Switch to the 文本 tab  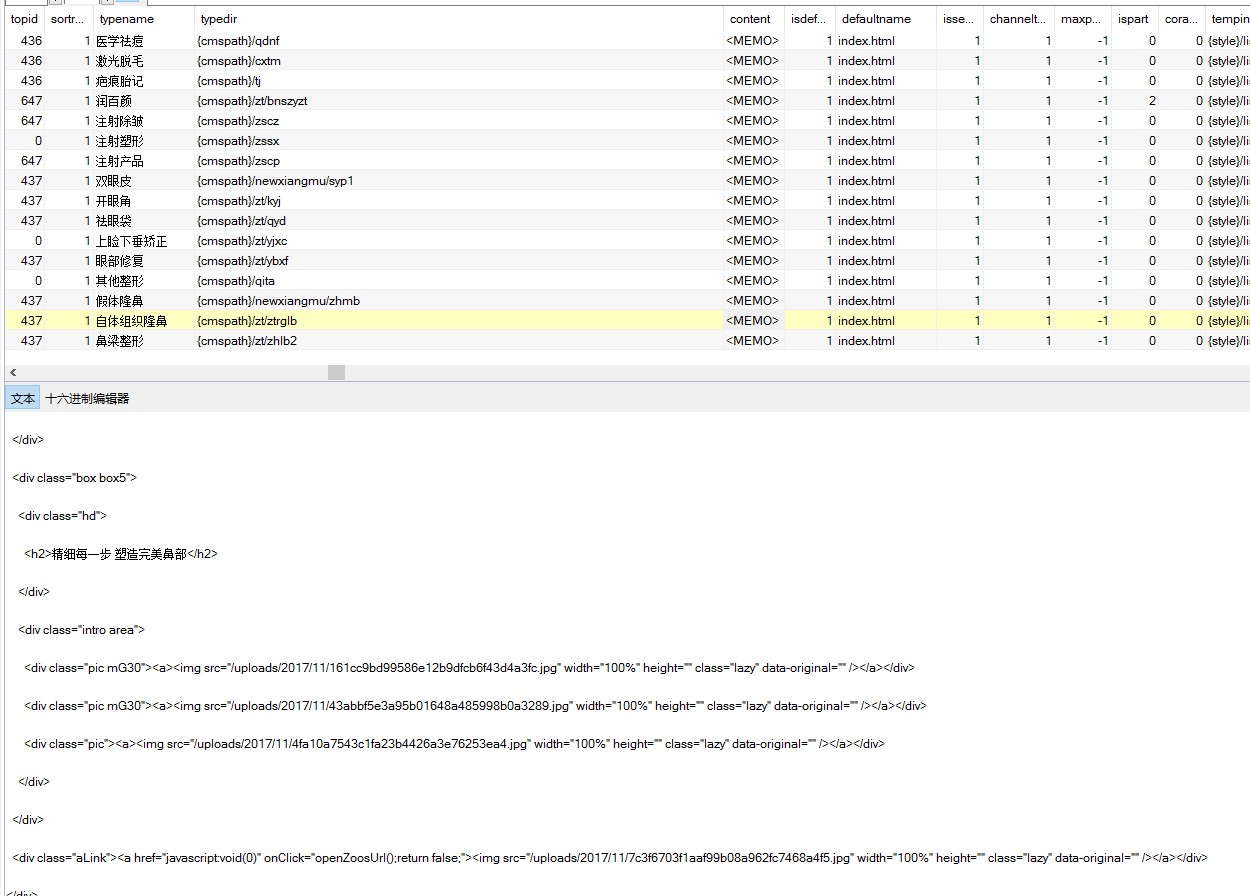point(22,398)
